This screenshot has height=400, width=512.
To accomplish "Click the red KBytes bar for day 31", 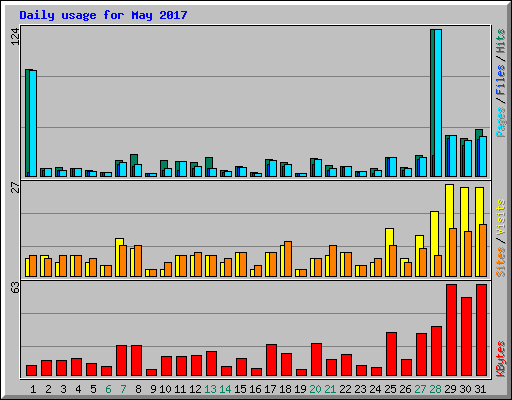I will (x=481, y=330).
